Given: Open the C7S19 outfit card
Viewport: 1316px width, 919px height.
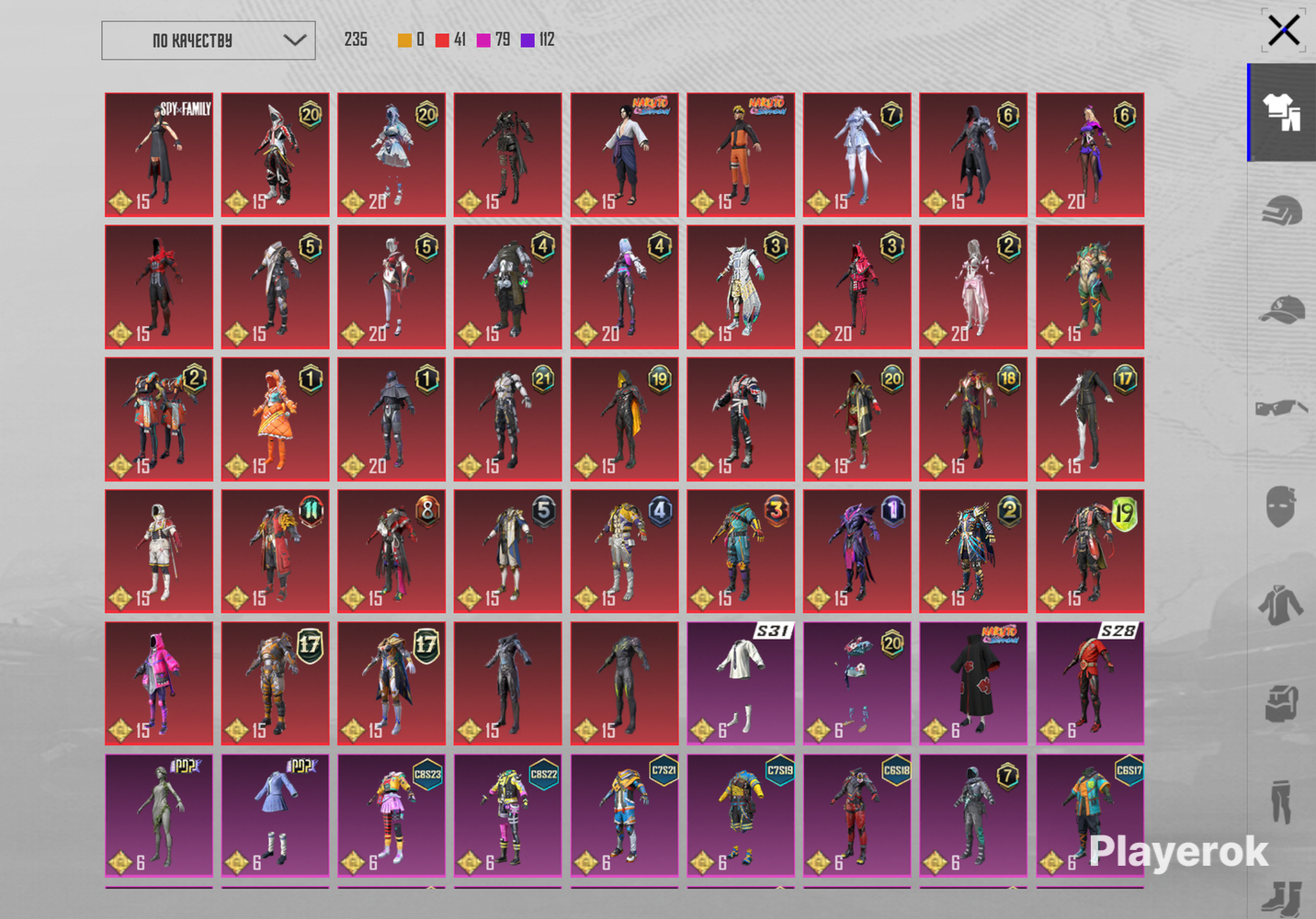Looking at the screenshot, I should coord(741,815).
